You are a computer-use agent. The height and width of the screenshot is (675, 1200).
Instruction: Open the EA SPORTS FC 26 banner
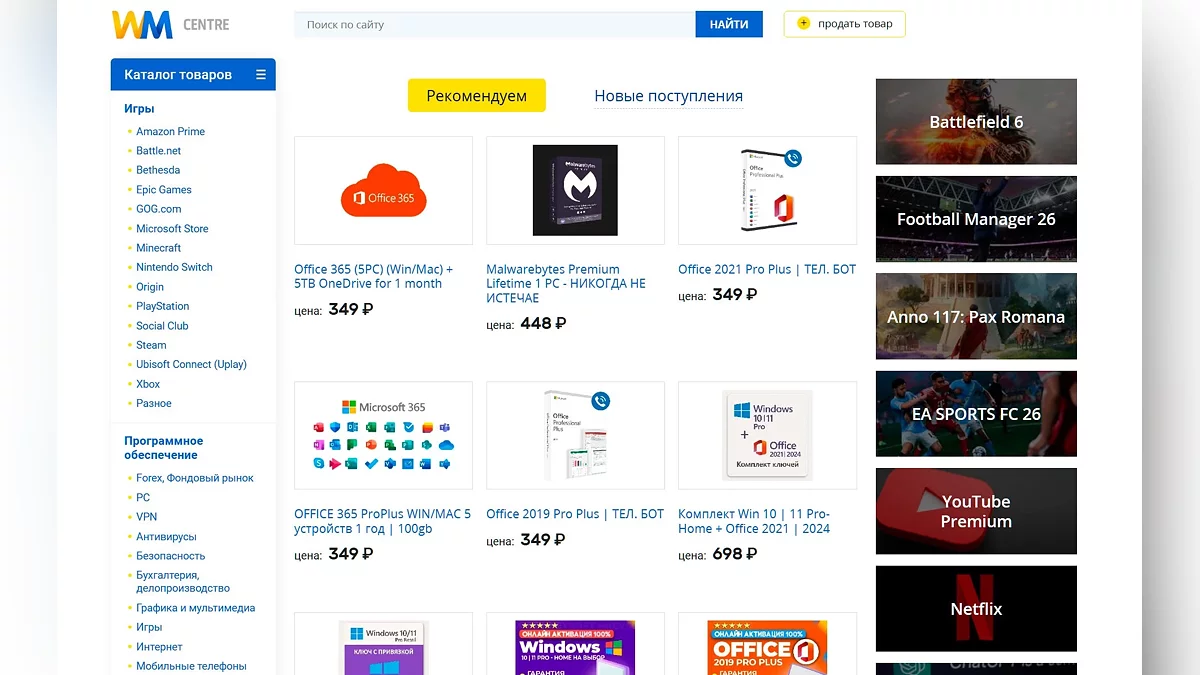[x=976, y=414]
